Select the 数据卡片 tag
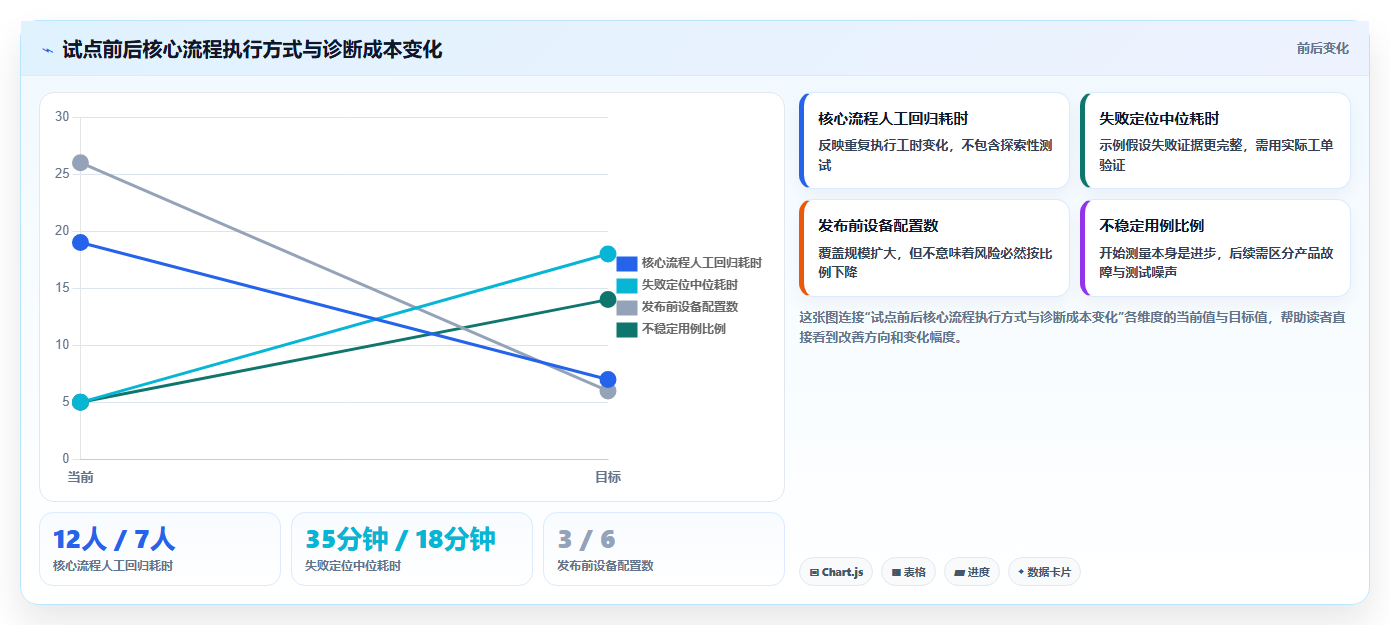Image resolution: width=1390 pixels, height=625 pixels. click(1044, 572)
